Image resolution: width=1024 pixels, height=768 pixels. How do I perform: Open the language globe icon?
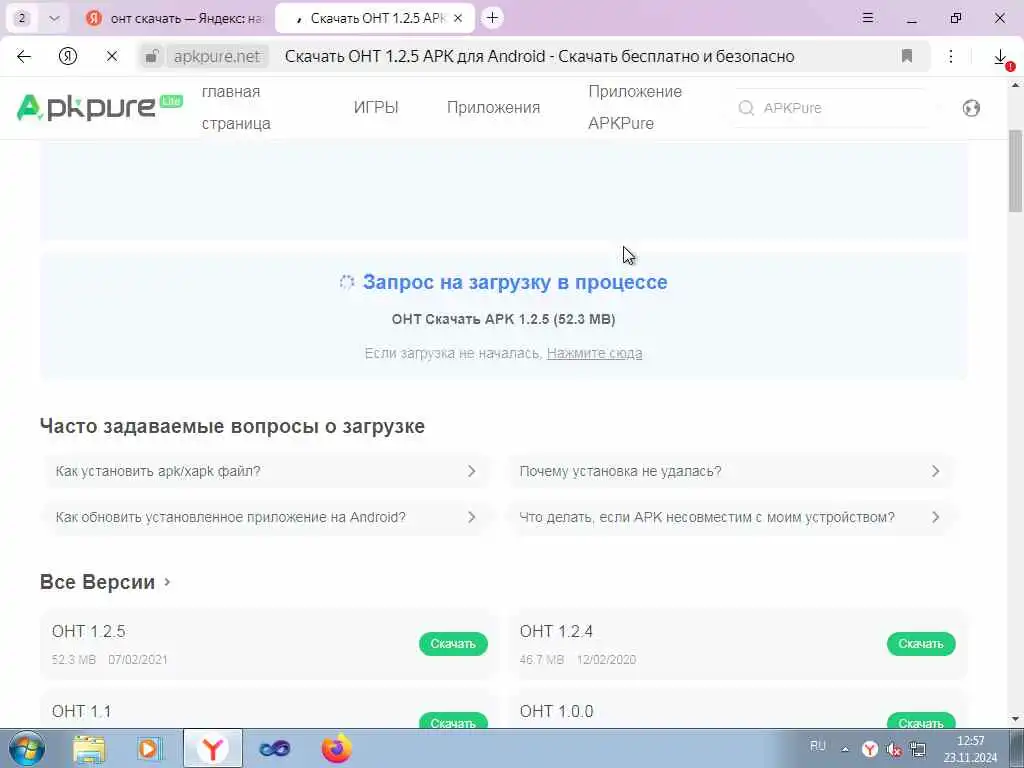click(971, 108)
